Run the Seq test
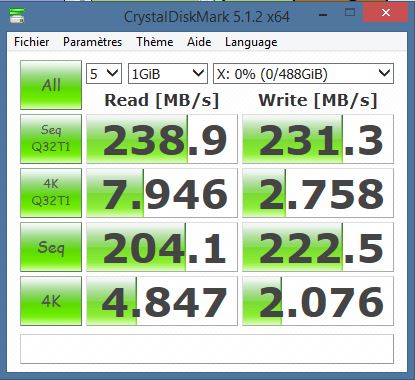The width and height of the screenshot is (415, 380). click(x=51, y=247)
